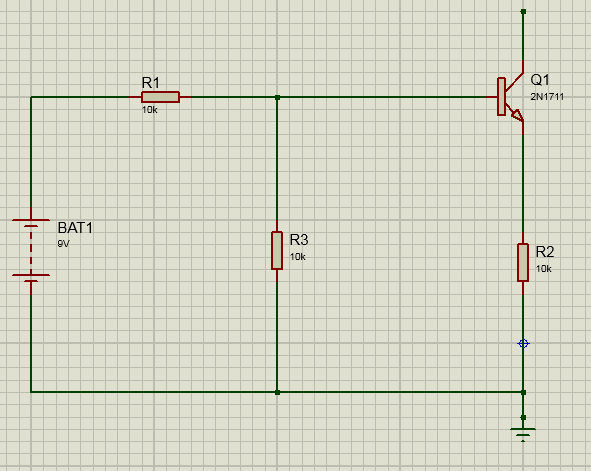This screenshot has width=591, height=471.
Task: Click the 10k value beside R2
Action: (544, 269)
